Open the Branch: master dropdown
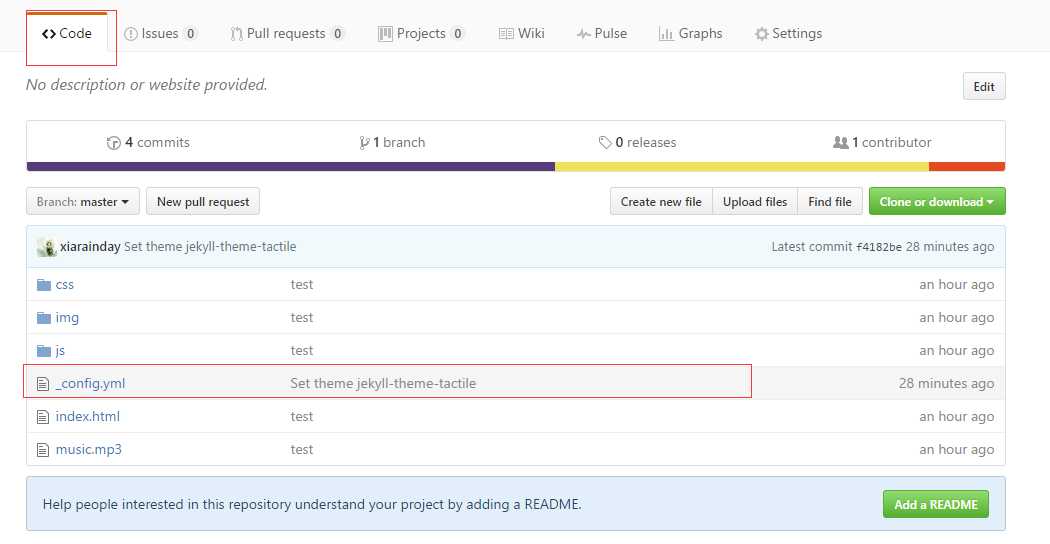This screenshot has width=1050, height=544. coord(83,202)
